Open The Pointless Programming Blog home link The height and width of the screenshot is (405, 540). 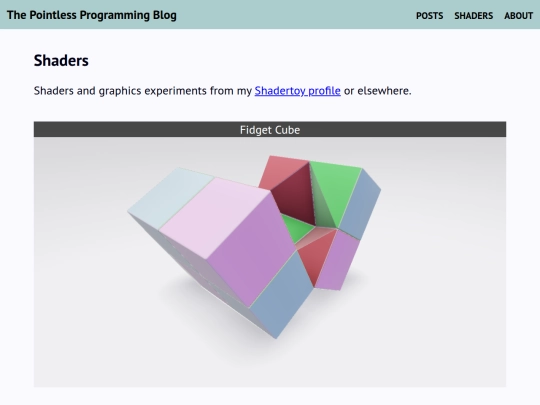pos(92,15)
